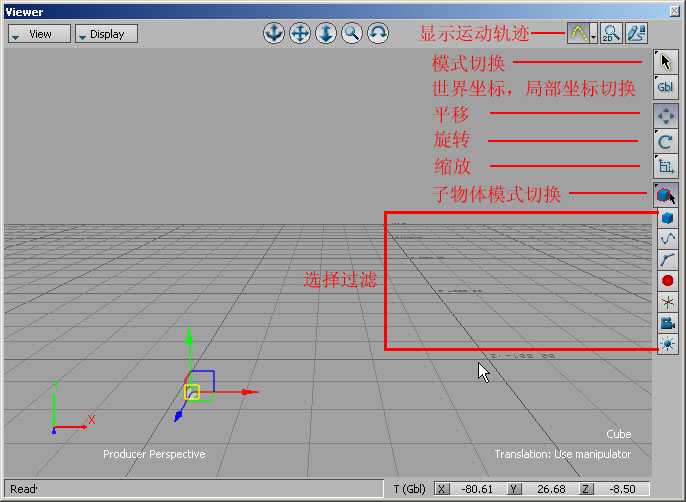This screenshot has width=686, height=502.
Task: Close the Viewer window
Action: (x=675, y=11)
